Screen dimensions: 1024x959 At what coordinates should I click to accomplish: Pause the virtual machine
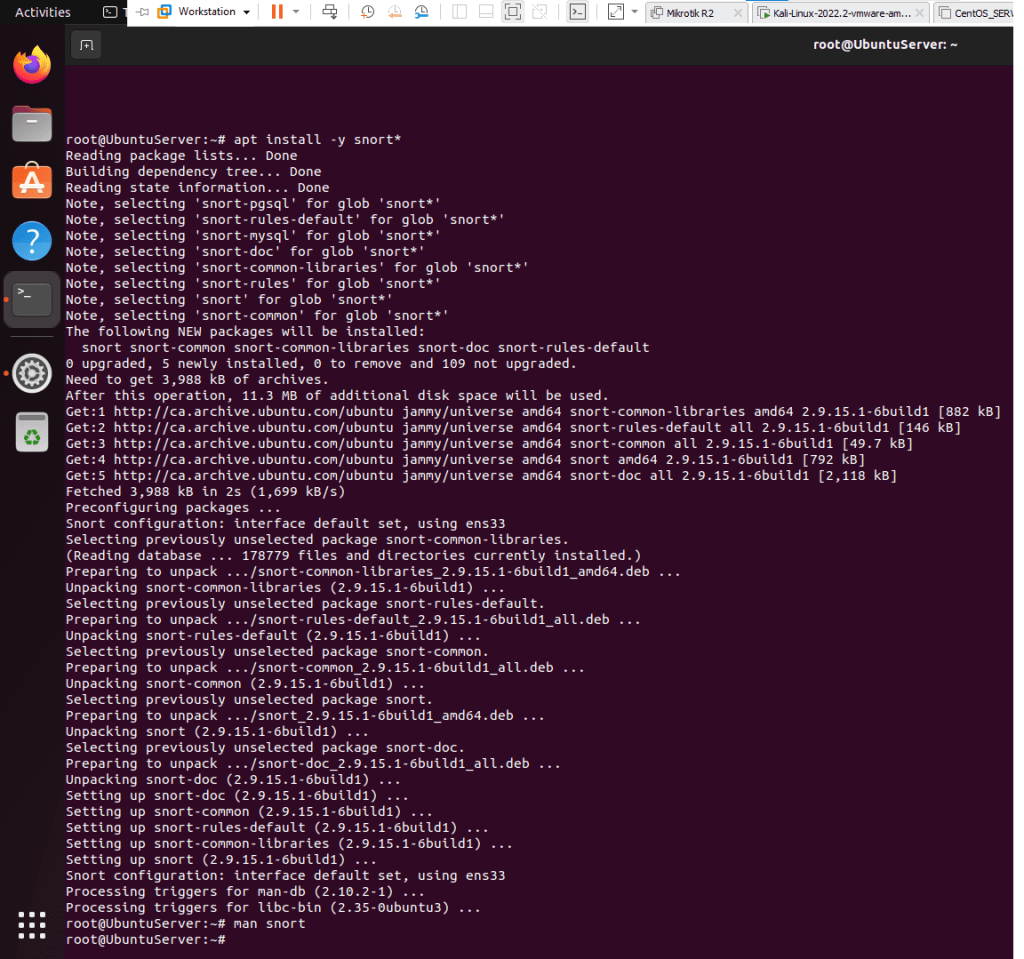277,12
